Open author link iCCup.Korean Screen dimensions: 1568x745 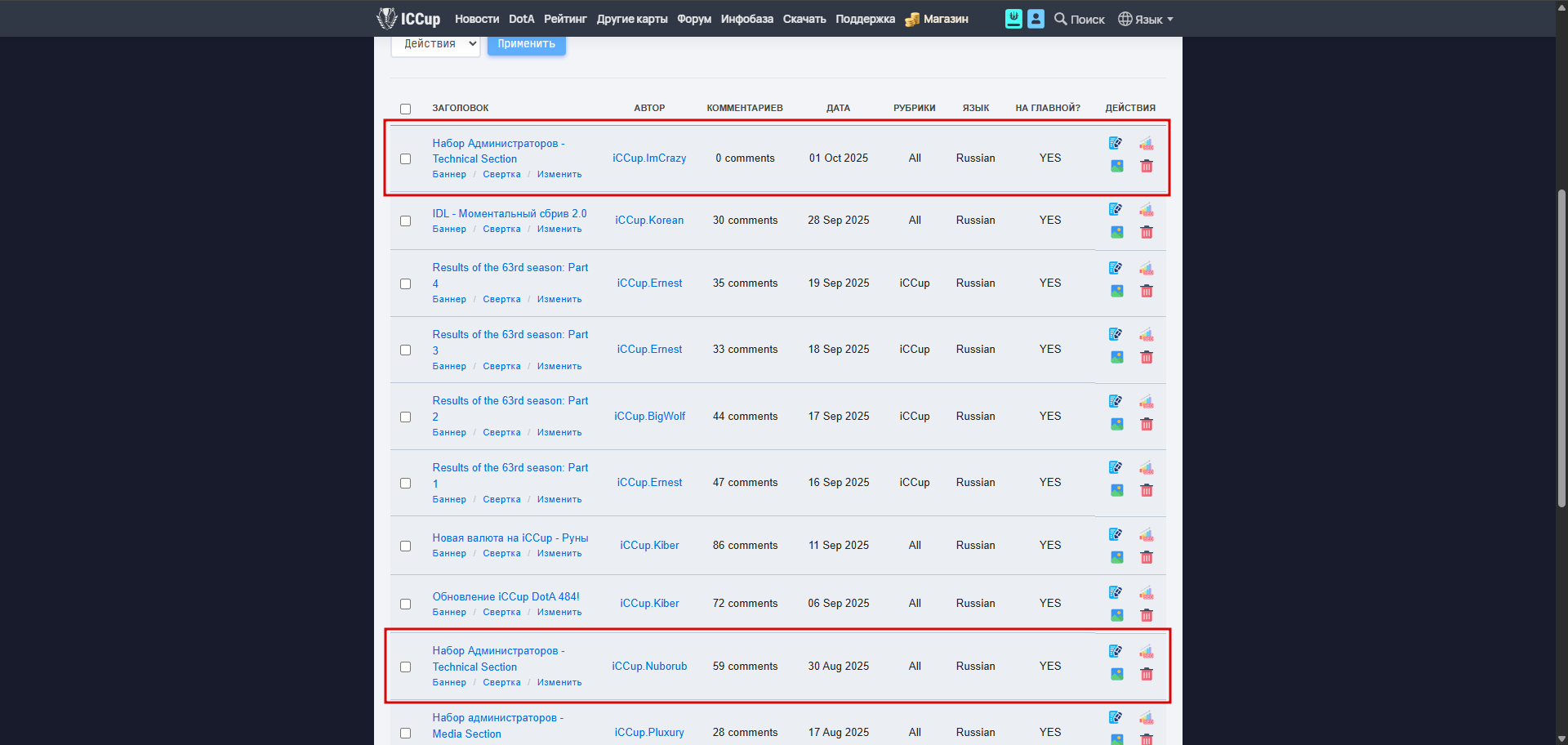tap(649, 221)
